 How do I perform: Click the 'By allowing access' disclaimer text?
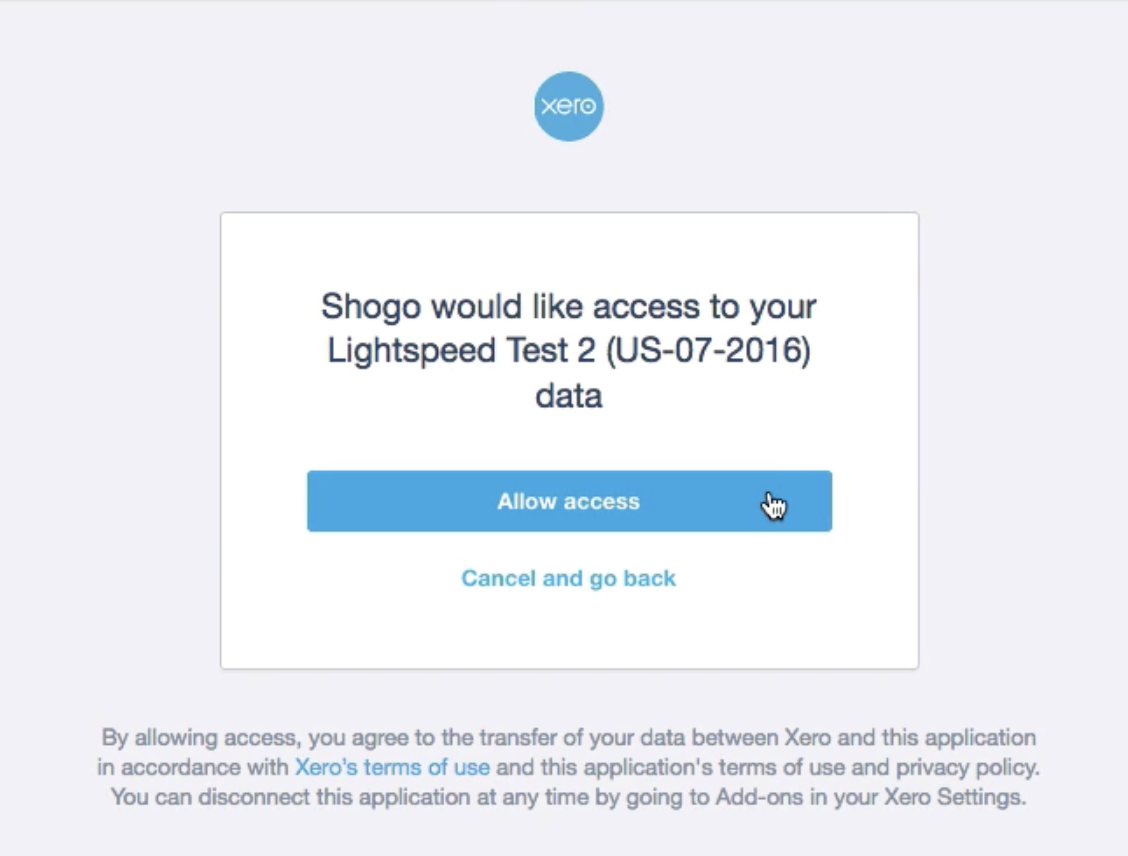tap(200, 738)
